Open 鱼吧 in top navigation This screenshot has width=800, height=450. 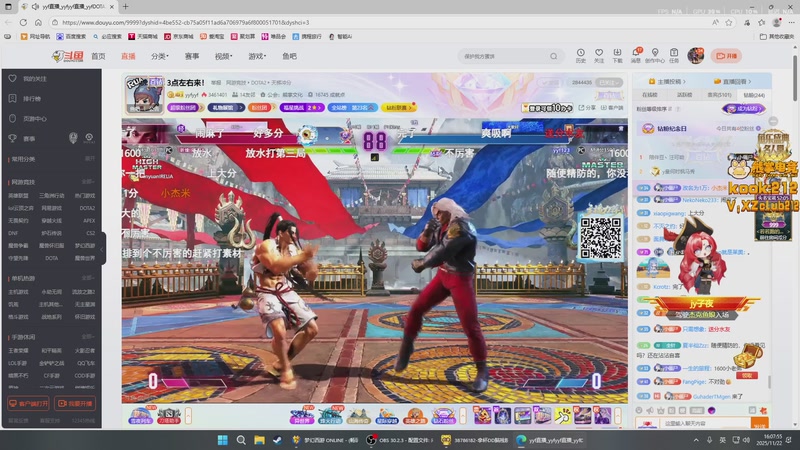289,56
